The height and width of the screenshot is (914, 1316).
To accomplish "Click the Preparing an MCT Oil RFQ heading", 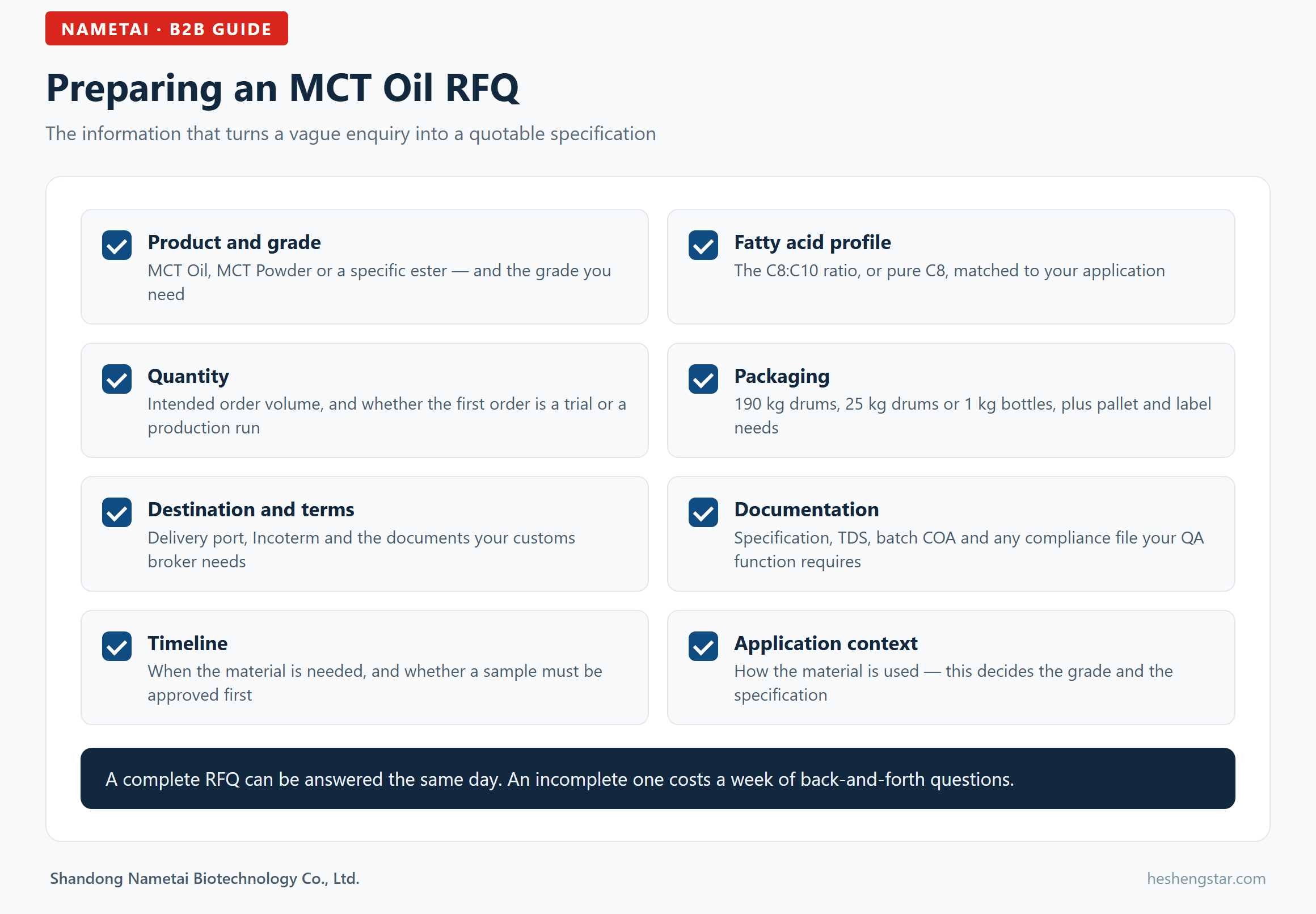I will [x=283, y=87].
